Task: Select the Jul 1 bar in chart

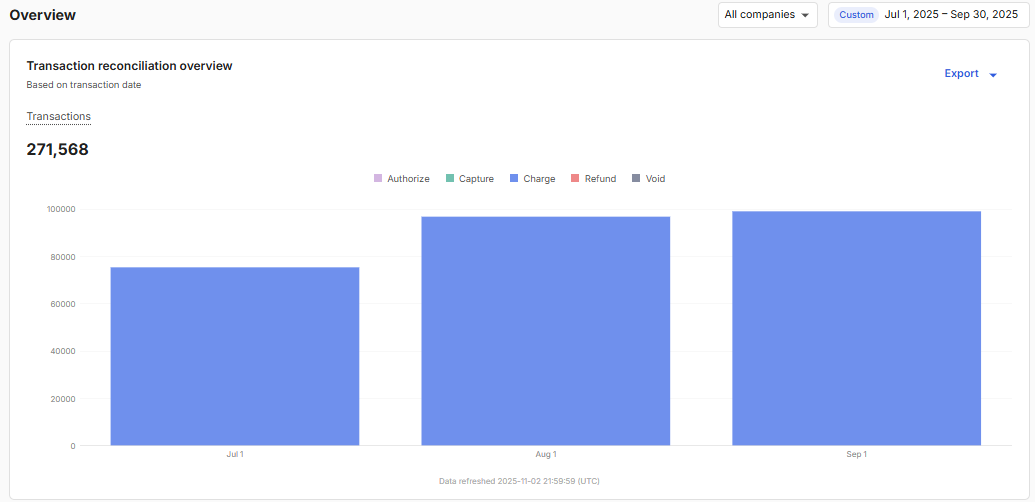Action: [234, 356]
